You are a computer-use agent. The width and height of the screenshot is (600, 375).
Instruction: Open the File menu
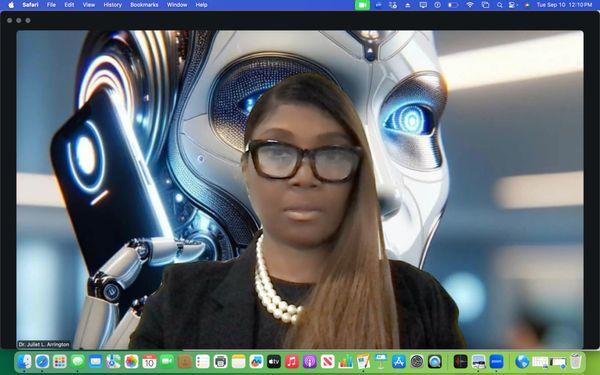pos(51,5)
